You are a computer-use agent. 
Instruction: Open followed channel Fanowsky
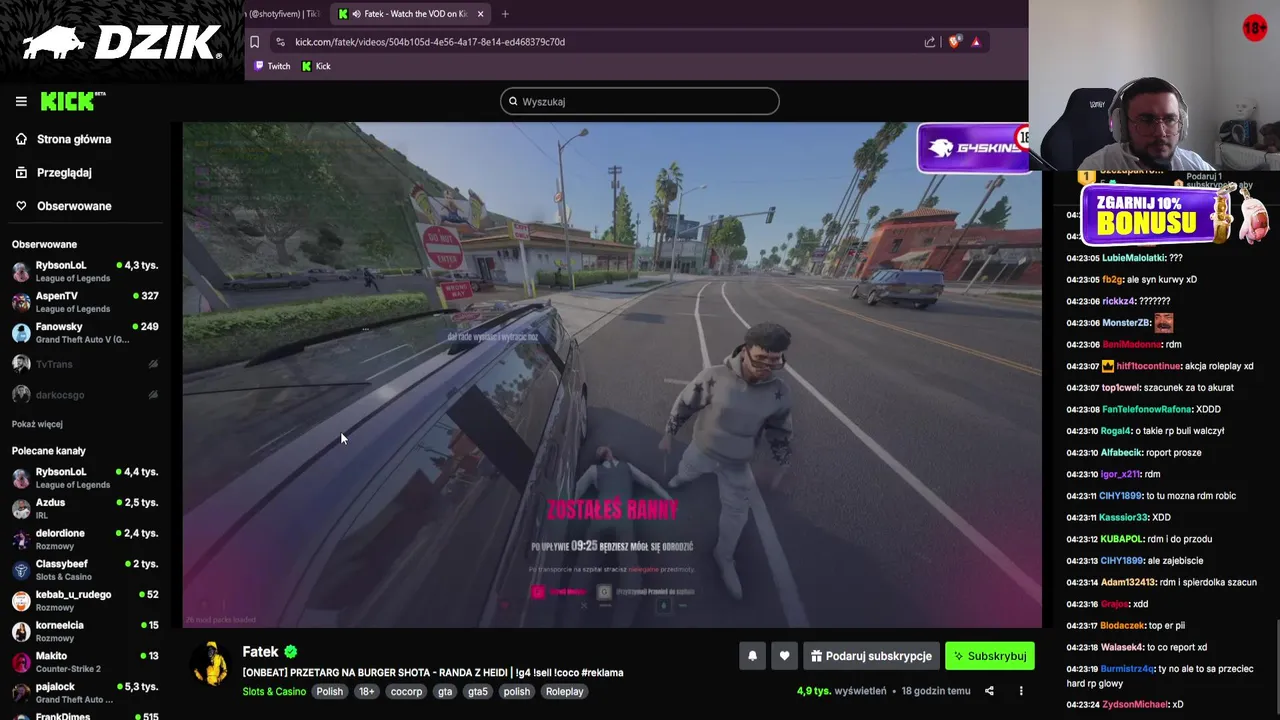click(85, 333)
